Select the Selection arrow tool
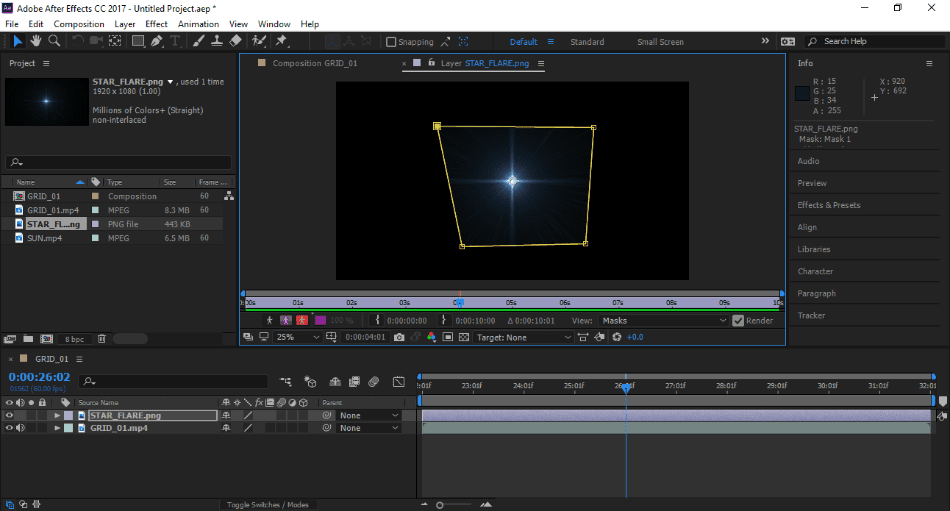 (18, 41)
